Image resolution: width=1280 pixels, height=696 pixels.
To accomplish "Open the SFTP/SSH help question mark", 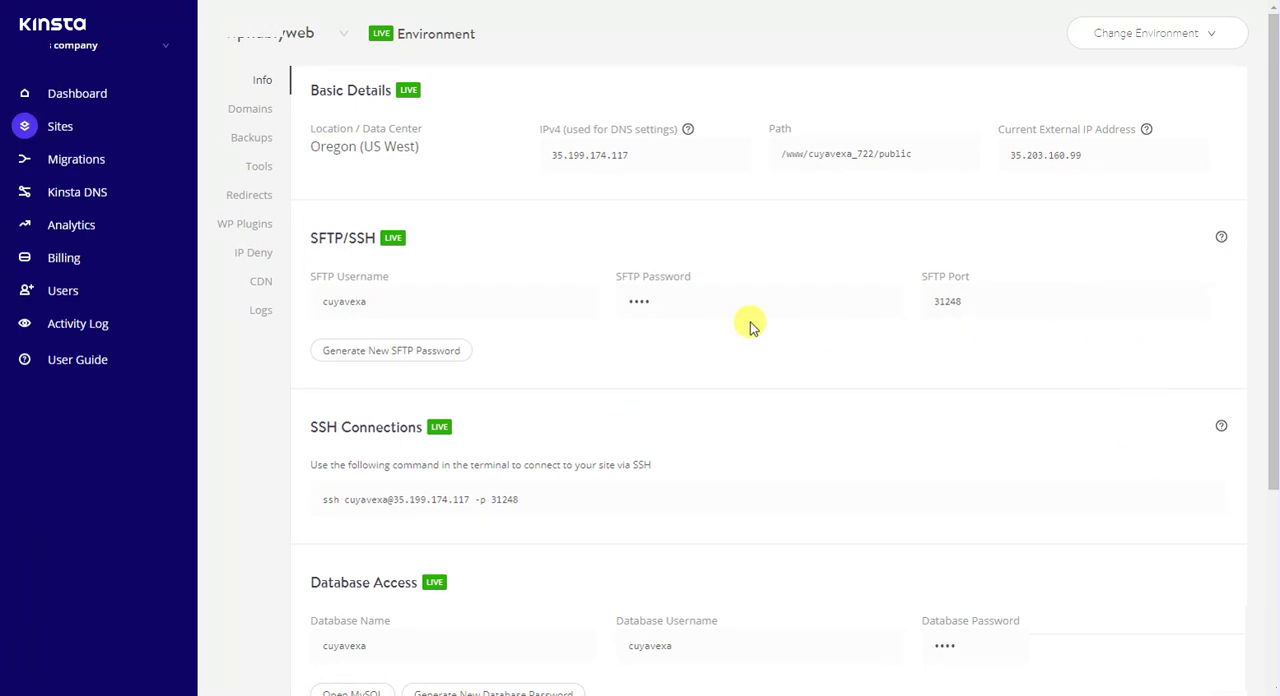I will click(x=1221, y=236).
